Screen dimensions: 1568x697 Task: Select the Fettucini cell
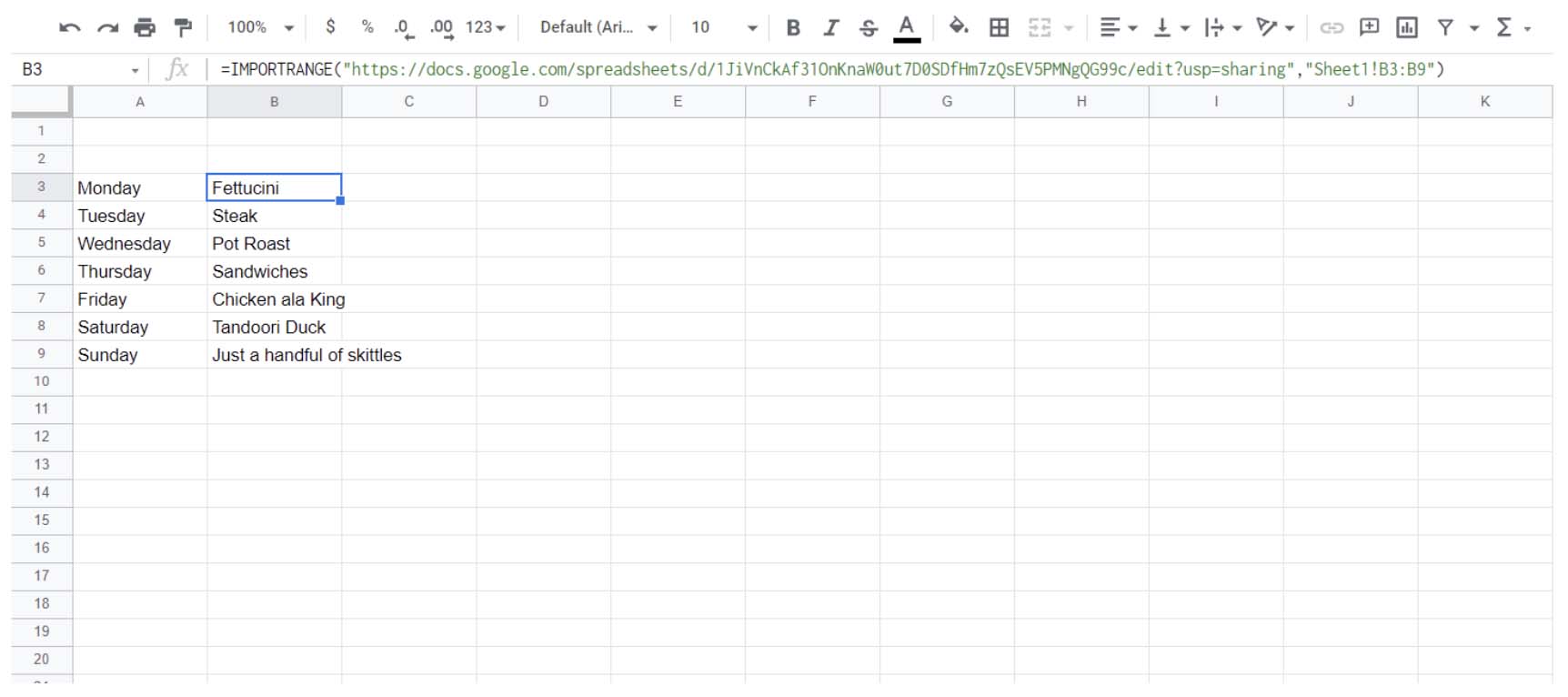pos(275,187)
